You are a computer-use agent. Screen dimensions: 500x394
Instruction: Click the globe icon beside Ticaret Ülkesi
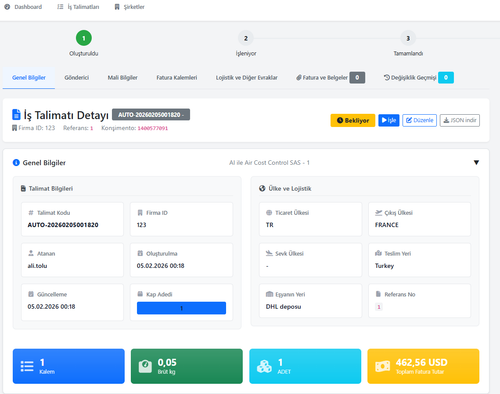point(269,213)
